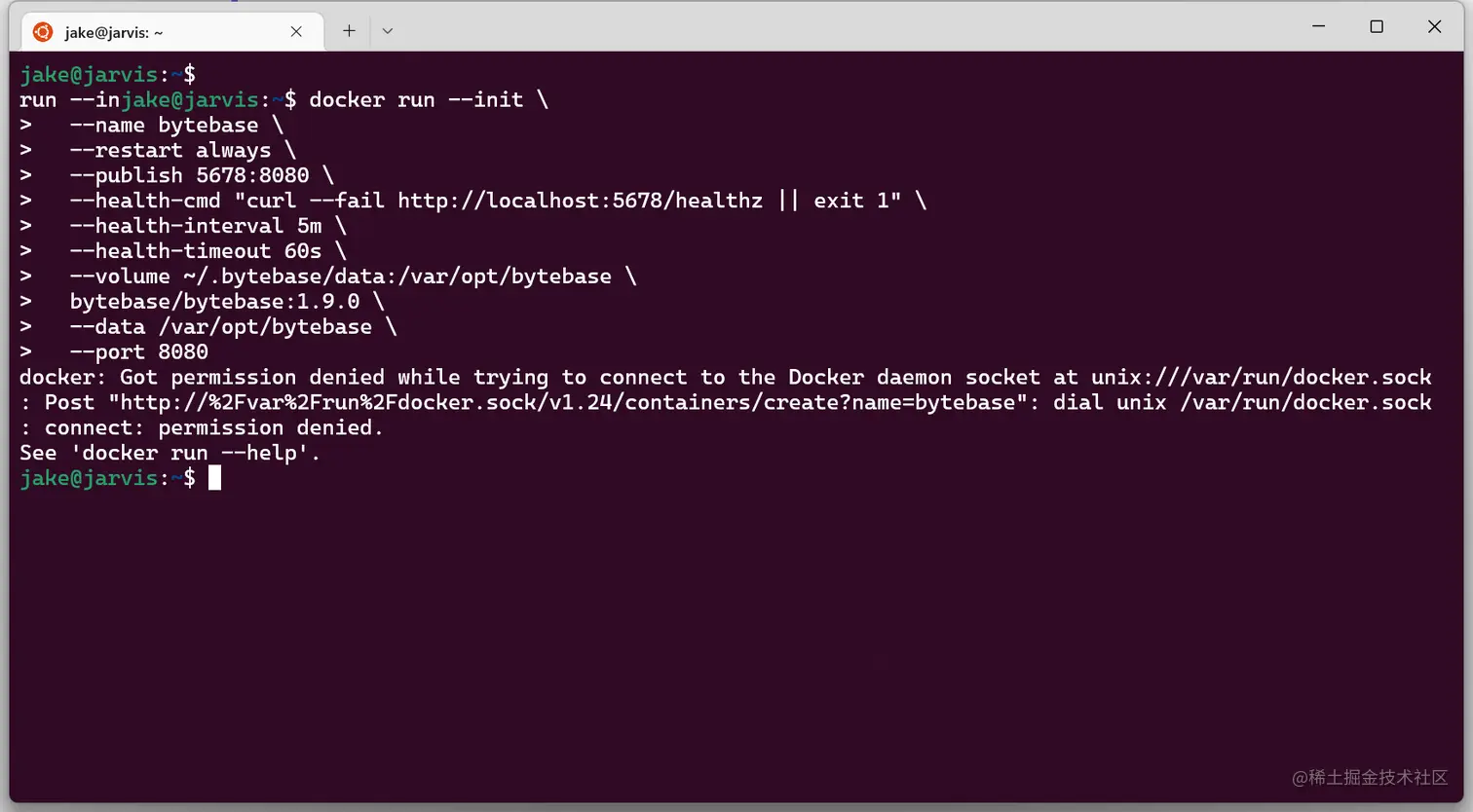Expand the new tab profile dropdown chevron
This screenshot has width=1473, height=812.
pyautogui.click(x=388, y=31)
